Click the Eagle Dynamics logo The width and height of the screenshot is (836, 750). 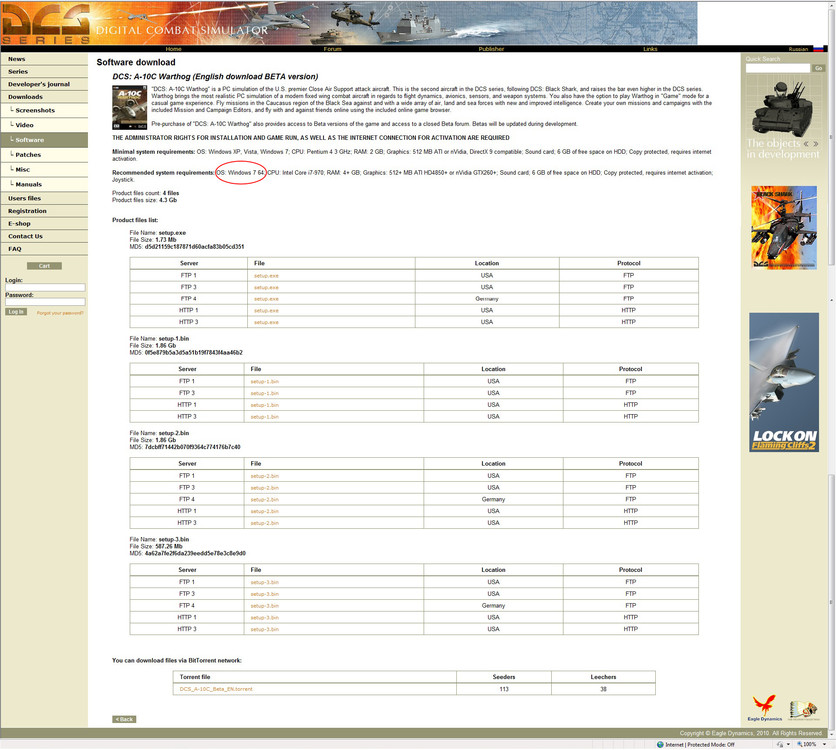click(x=765, y=708)
